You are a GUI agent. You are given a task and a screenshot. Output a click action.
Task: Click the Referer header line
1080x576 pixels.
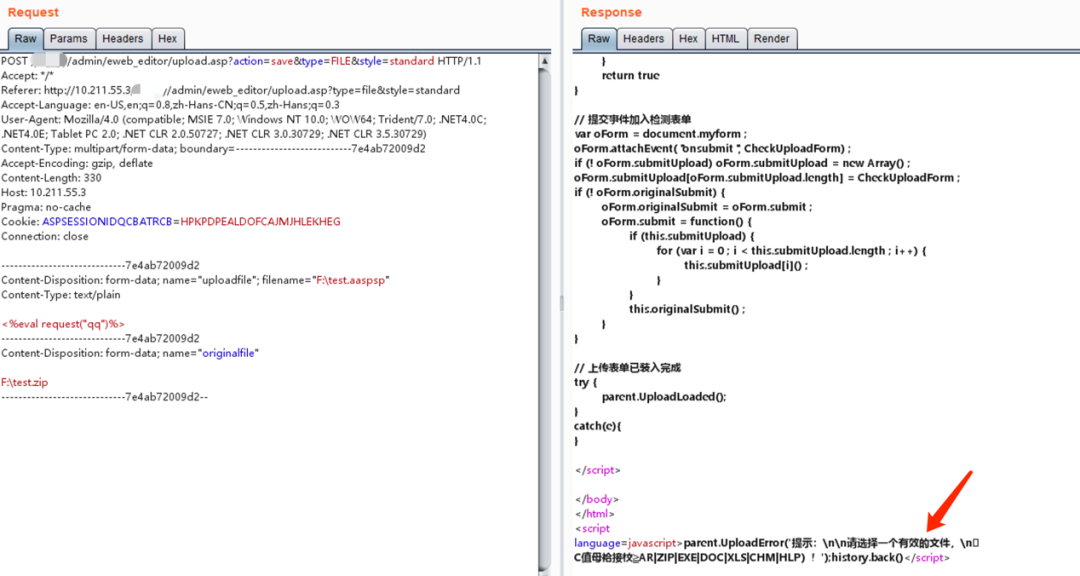(230, 90)
